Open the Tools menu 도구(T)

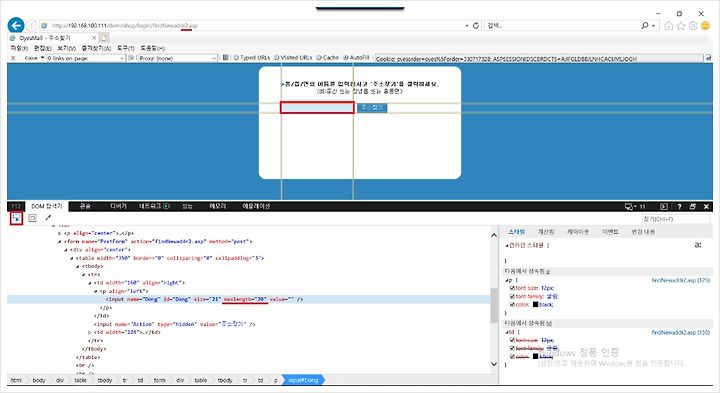(125, 48)
